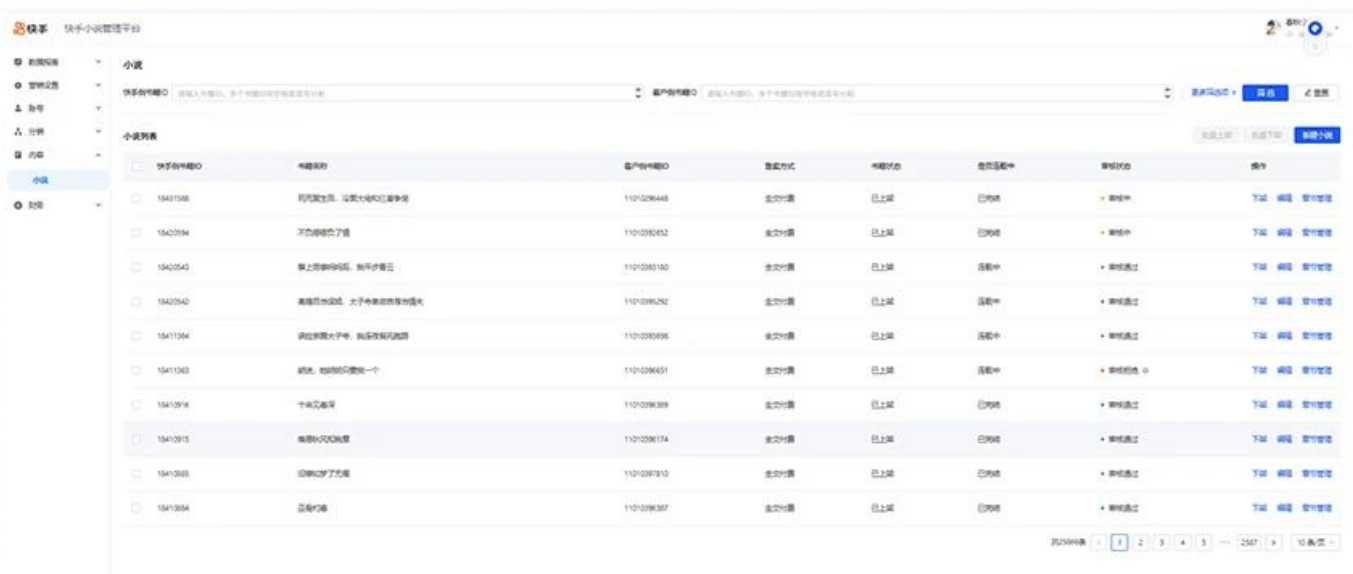
Task: Click the blue 新建小说 create novel button
Action: click(x=1316, y=135)
